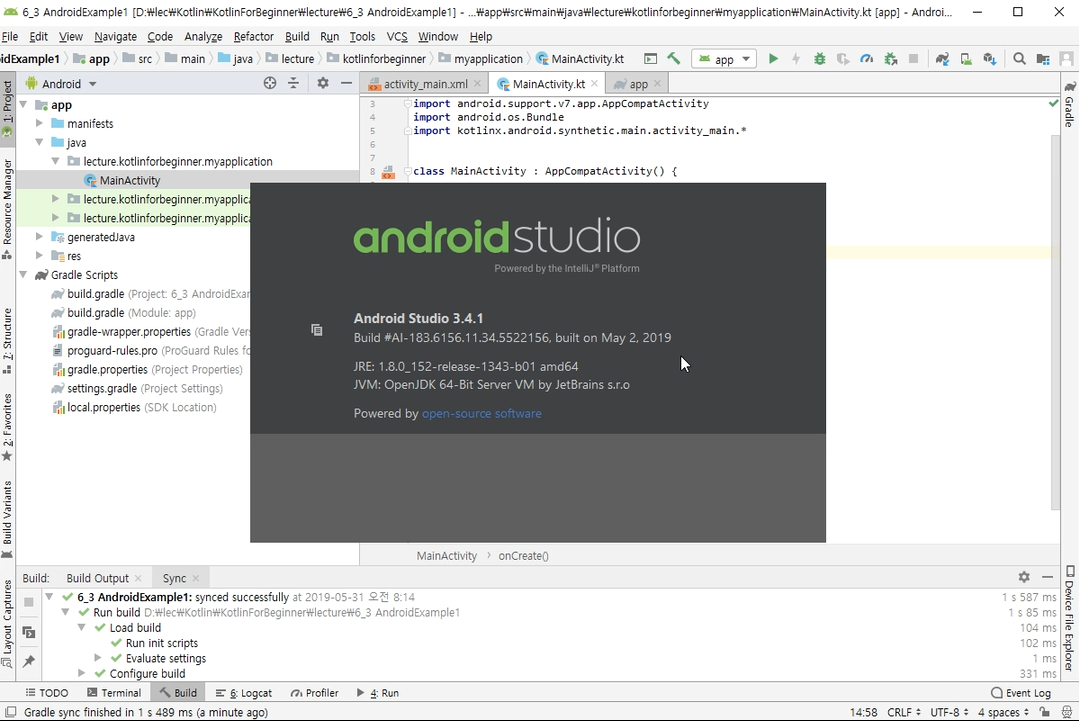
Task: Toggle the 2: Favorites side panel
Action: (8, 428)
